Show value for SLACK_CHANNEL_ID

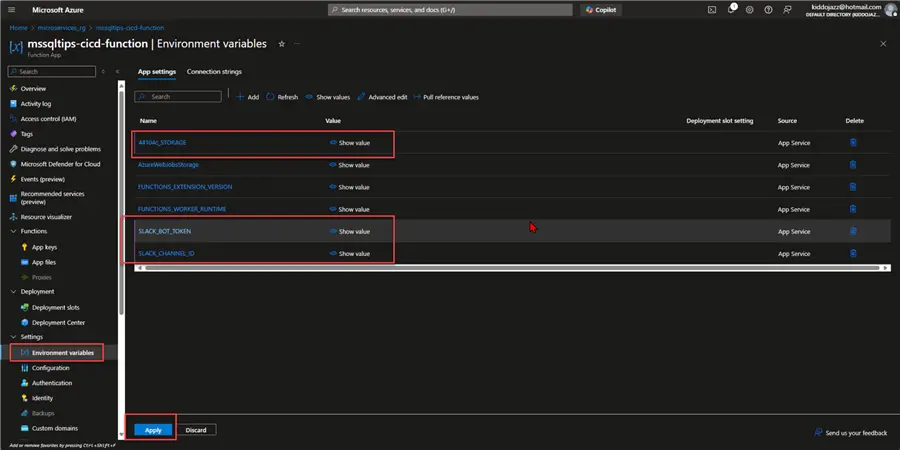tap(350, 254)
